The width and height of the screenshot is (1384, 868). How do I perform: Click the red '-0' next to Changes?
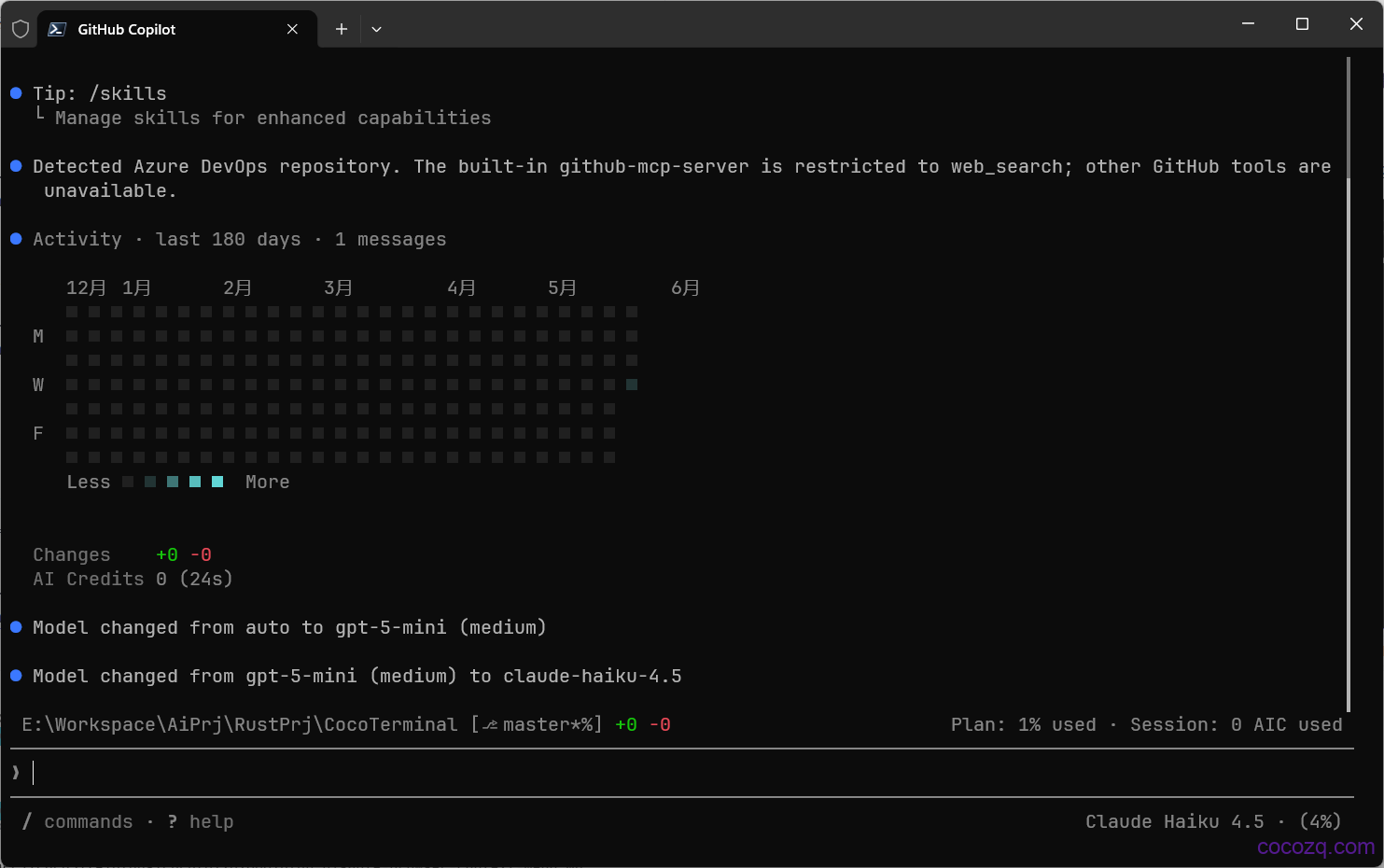(201, 554)
